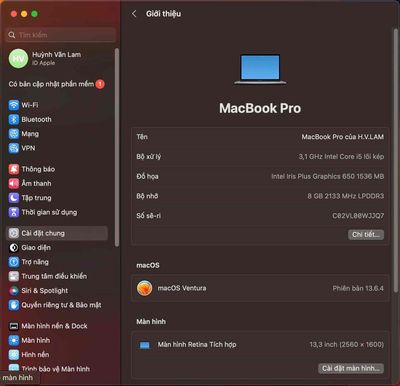Viewport: 400px width, 386px height.
Task: Open the Màn hình display icon in sidebar
Action: (x=14, y=340)
